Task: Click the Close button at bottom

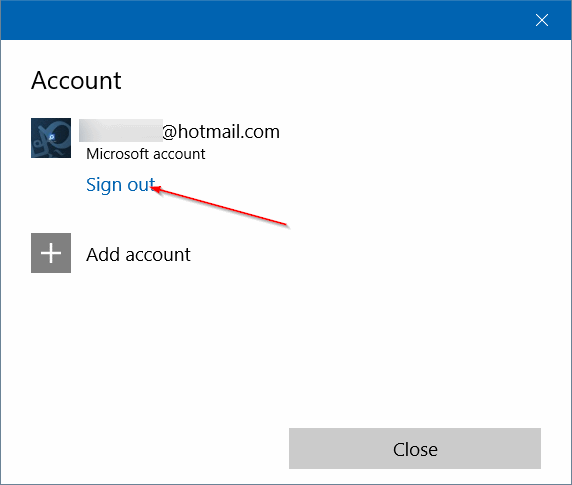Action: (415, 449)
